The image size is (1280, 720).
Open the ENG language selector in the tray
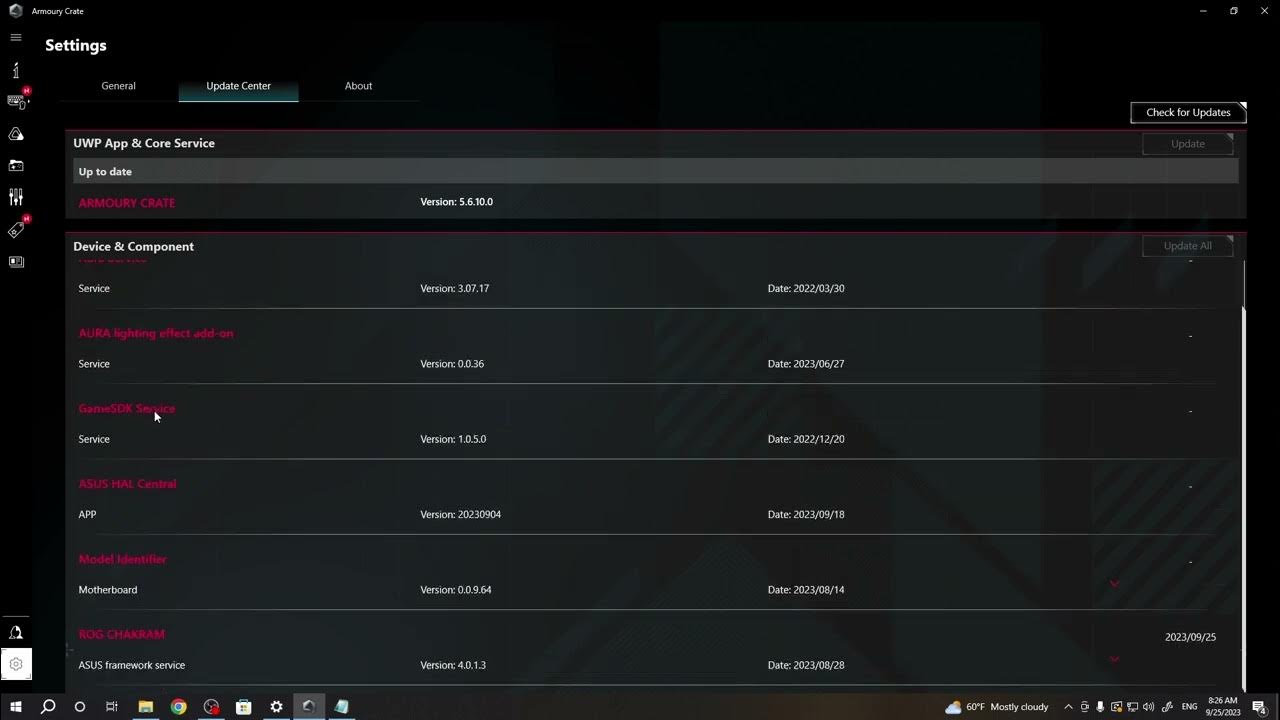pos(1189,707)
